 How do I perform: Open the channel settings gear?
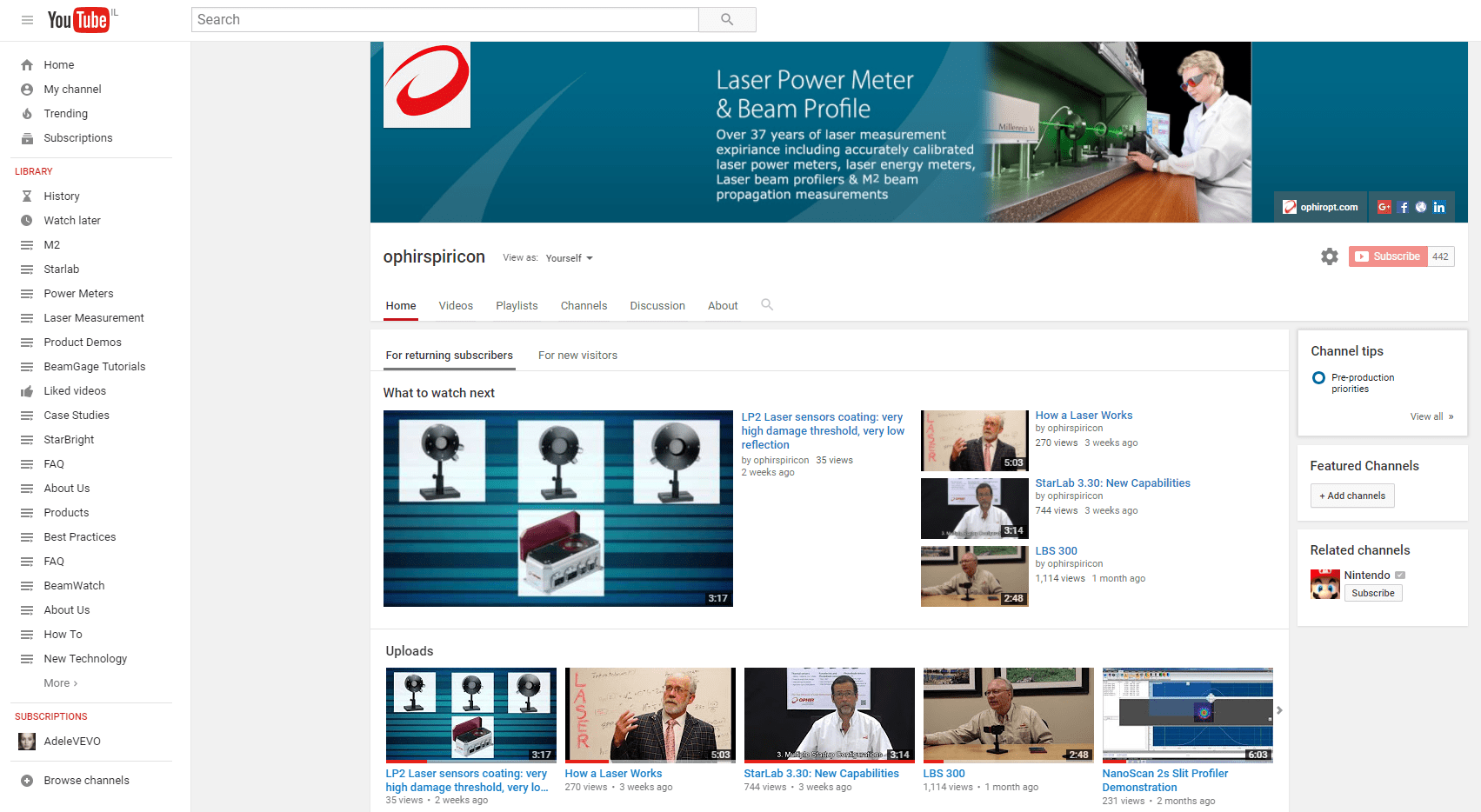coord(1329,256)
